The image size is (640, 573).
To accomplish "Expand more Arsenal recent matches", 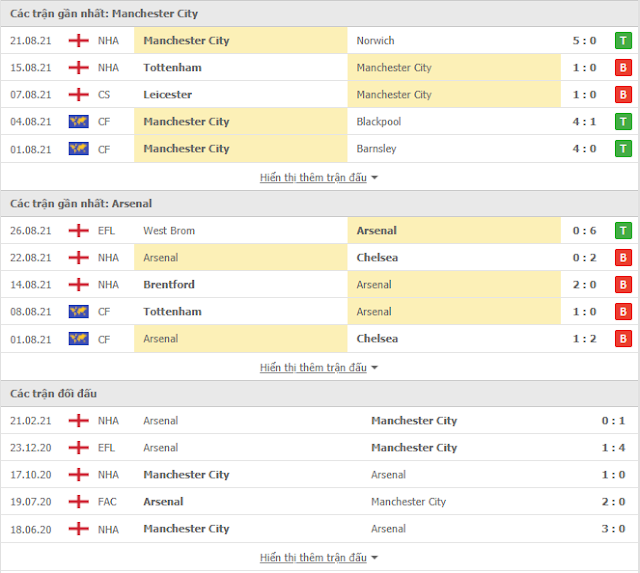I will (x=318, y=368).
